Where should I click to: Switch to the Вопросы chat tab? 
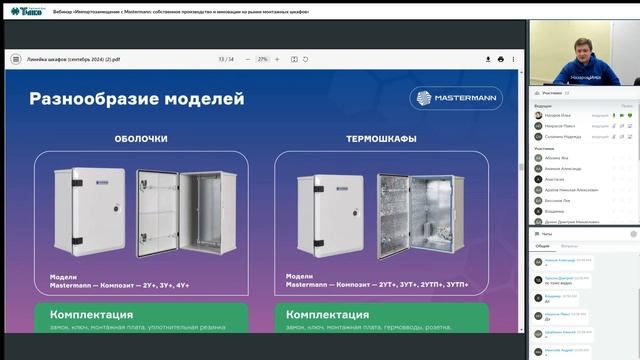tap(569, 246)
